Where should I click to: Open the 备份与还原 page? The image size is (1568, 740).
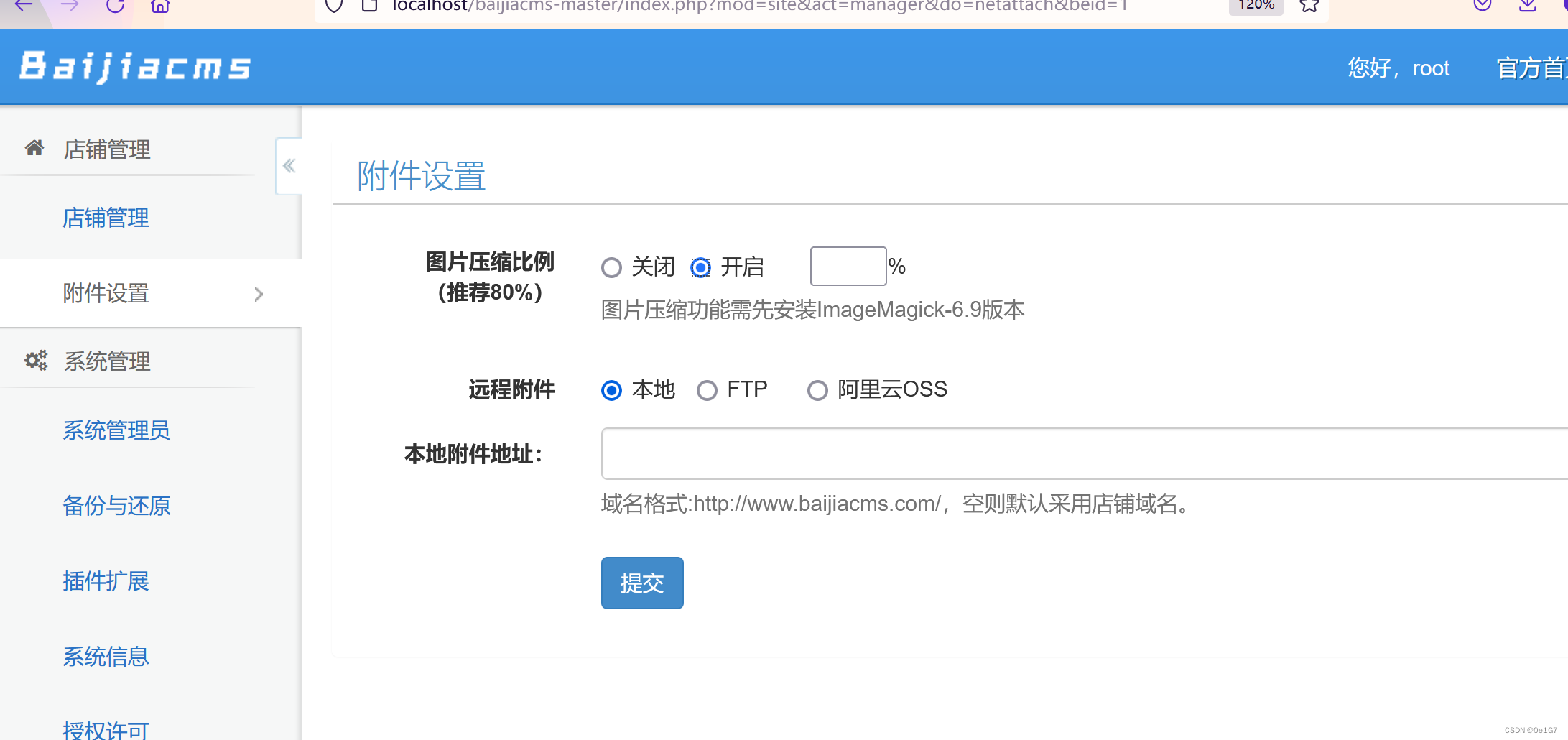(x=116, y=507)
